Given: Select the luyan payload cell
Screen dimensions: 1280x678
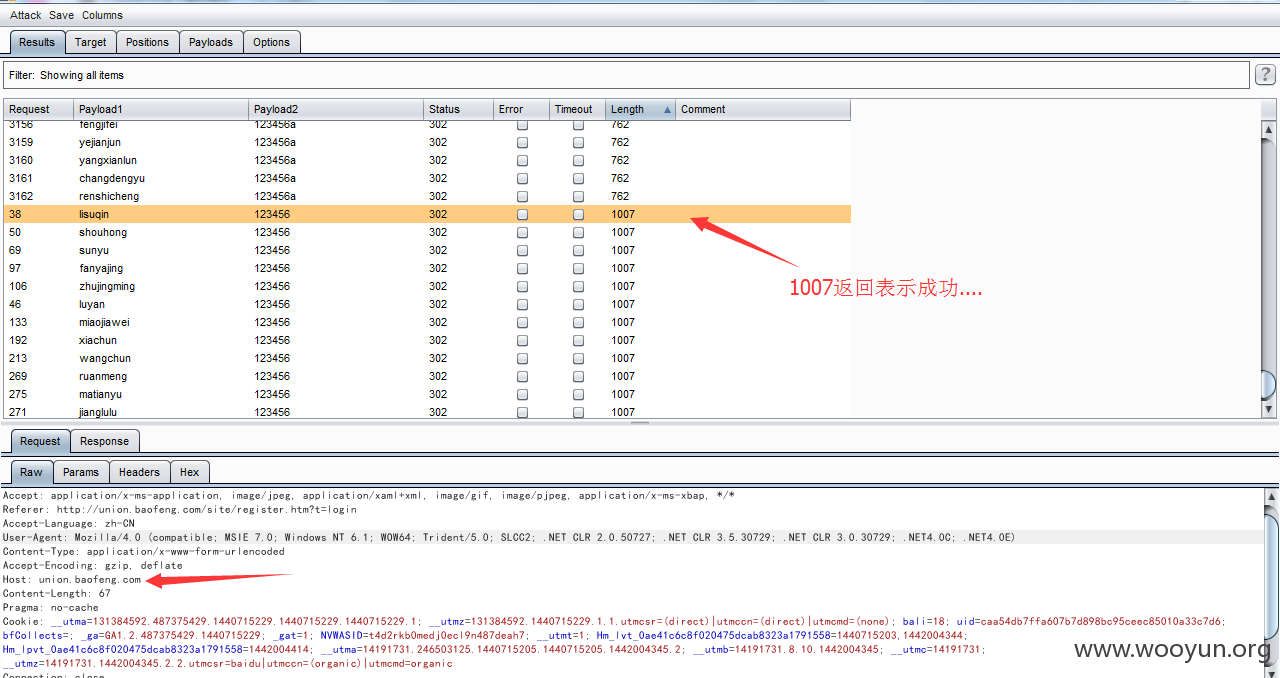Looking at the screenshot, I should coord(161,304).
